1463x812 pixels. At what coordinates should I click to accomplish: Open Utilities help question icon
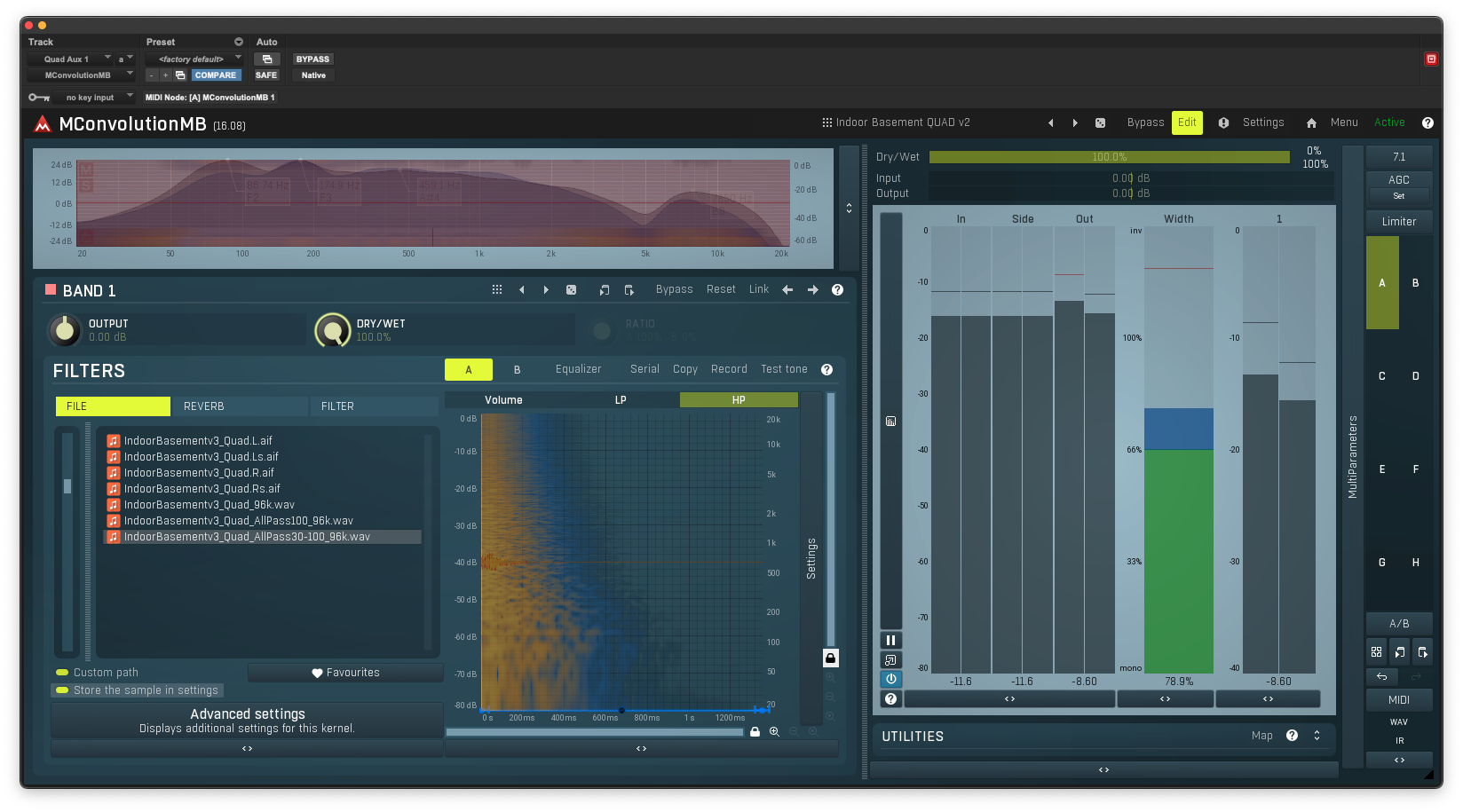coord(1293,736)
